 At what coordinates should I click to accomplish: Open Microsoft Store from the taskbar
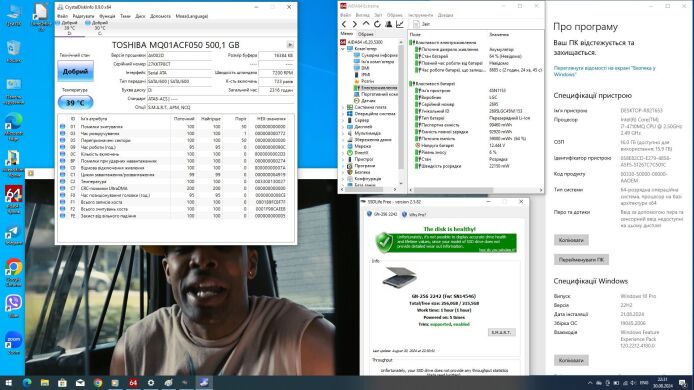point(62,382)
